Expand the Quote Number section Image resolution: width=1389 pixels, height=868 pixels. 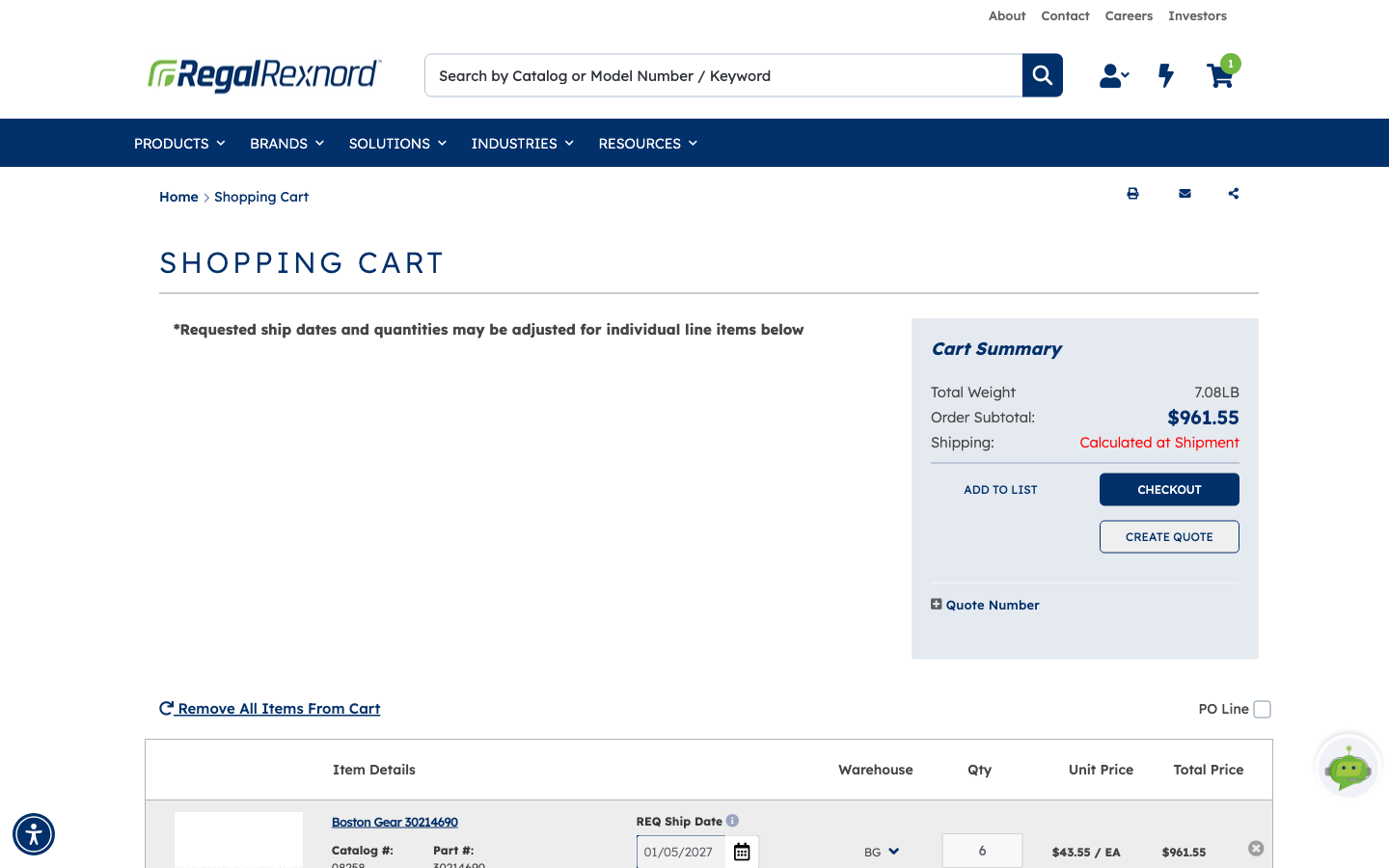pyautogui.click(x=985, y=605)
